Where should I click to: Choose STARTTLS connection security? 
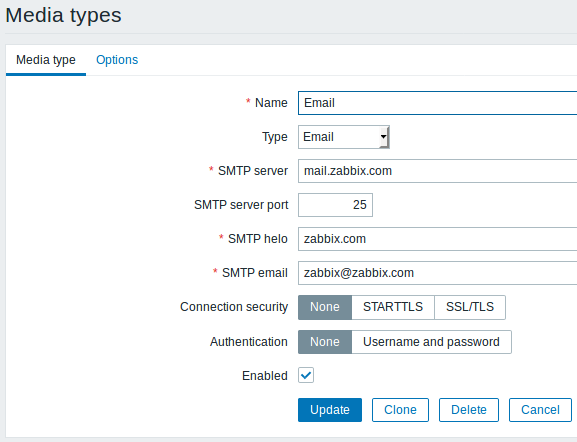(x=393, y=307)
